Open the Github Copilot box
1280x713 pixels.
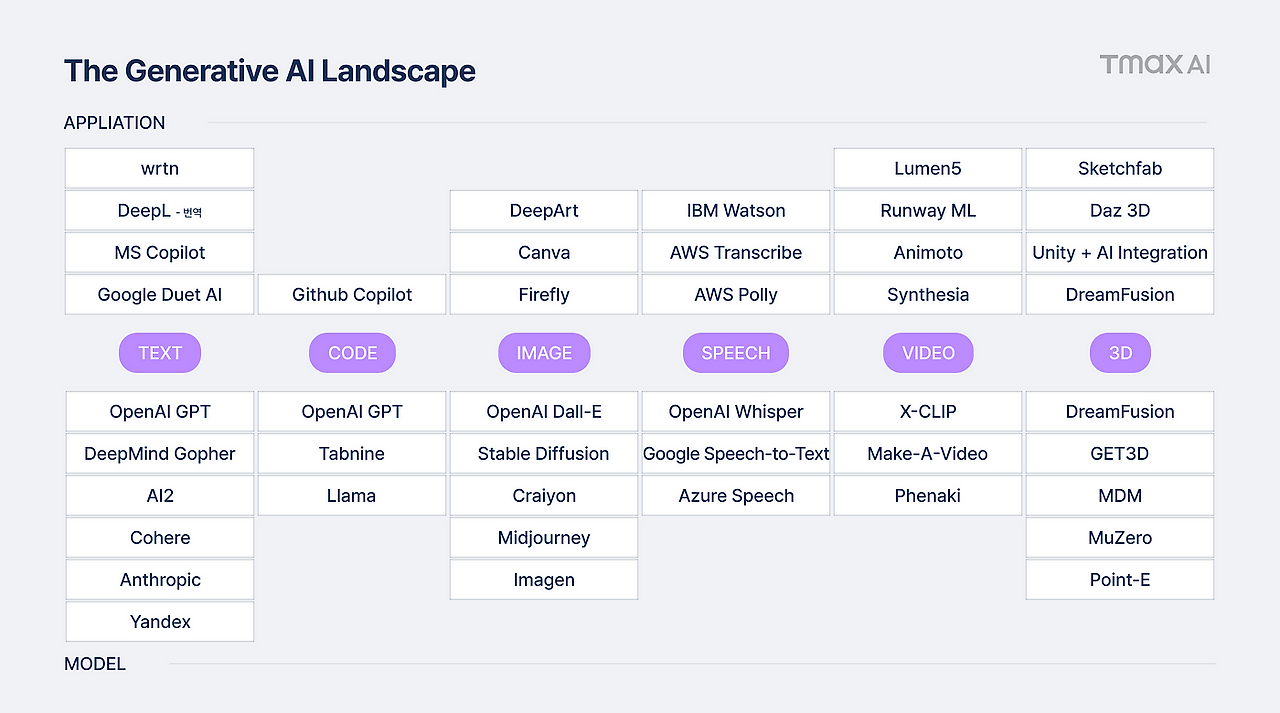[x=352, y=295]
